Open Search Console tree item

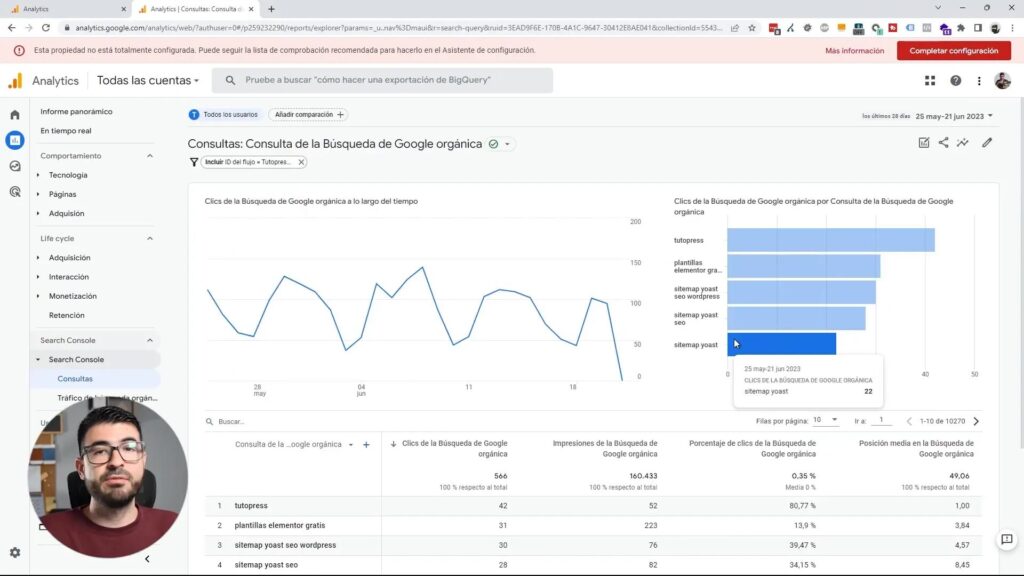(76, 359)
